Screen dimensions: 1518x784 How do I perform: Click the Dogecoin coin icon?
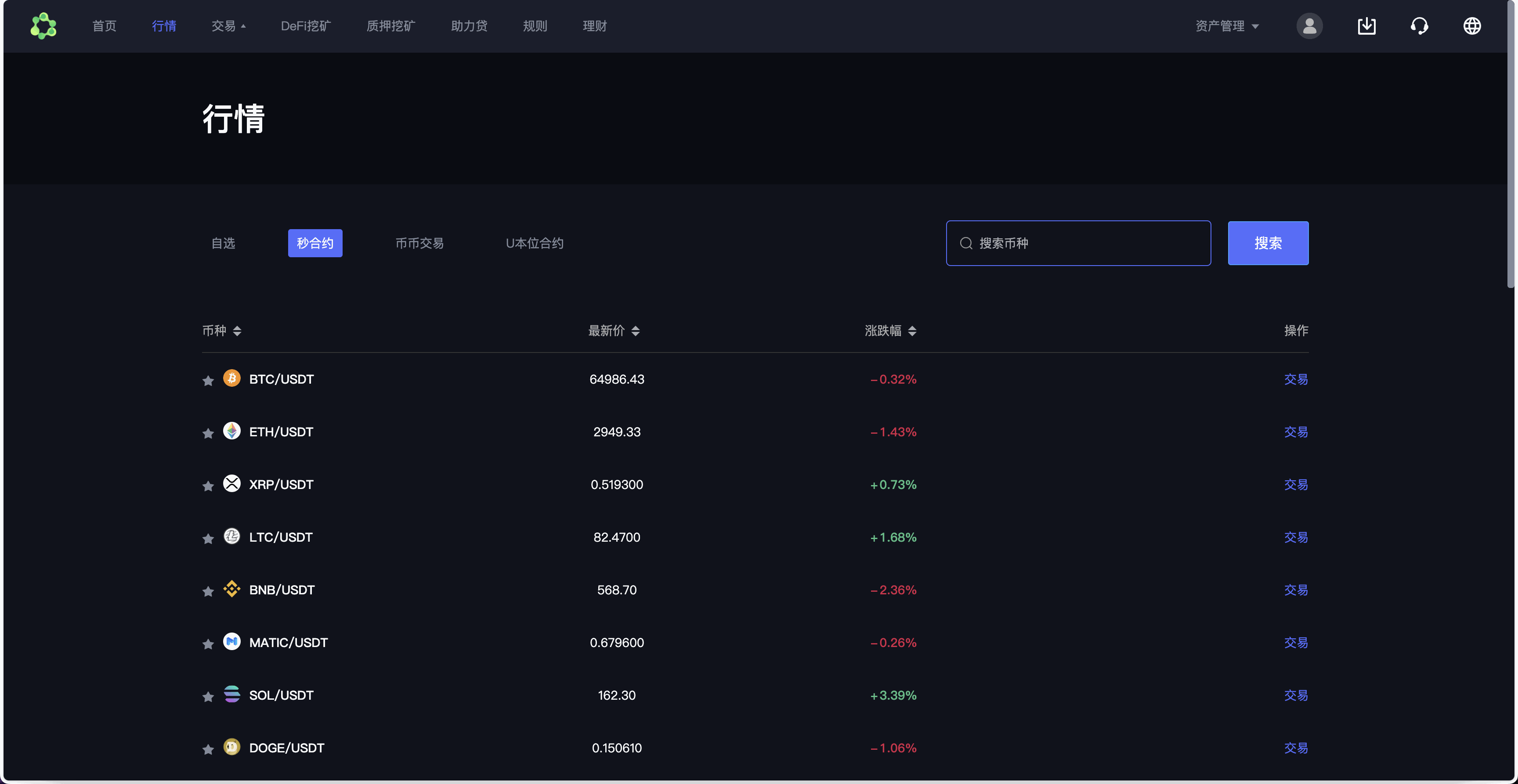232,748
